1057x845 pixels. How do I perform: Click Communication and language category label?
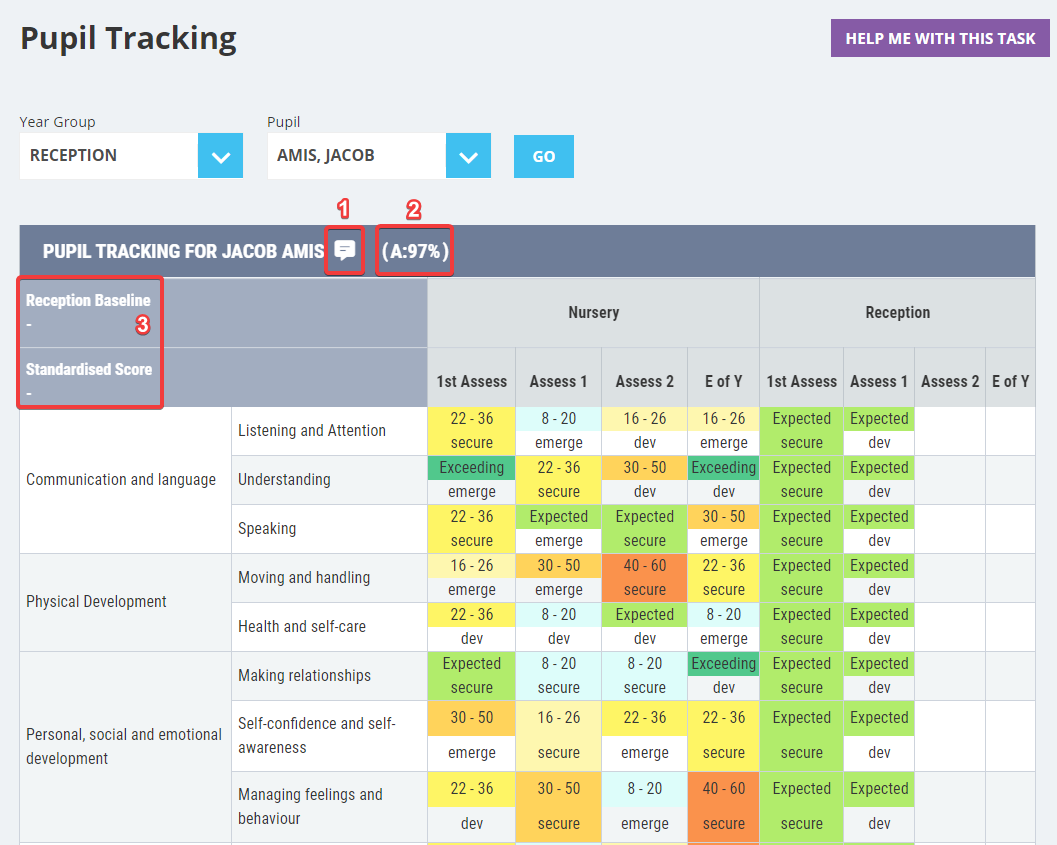pos(122,479)
